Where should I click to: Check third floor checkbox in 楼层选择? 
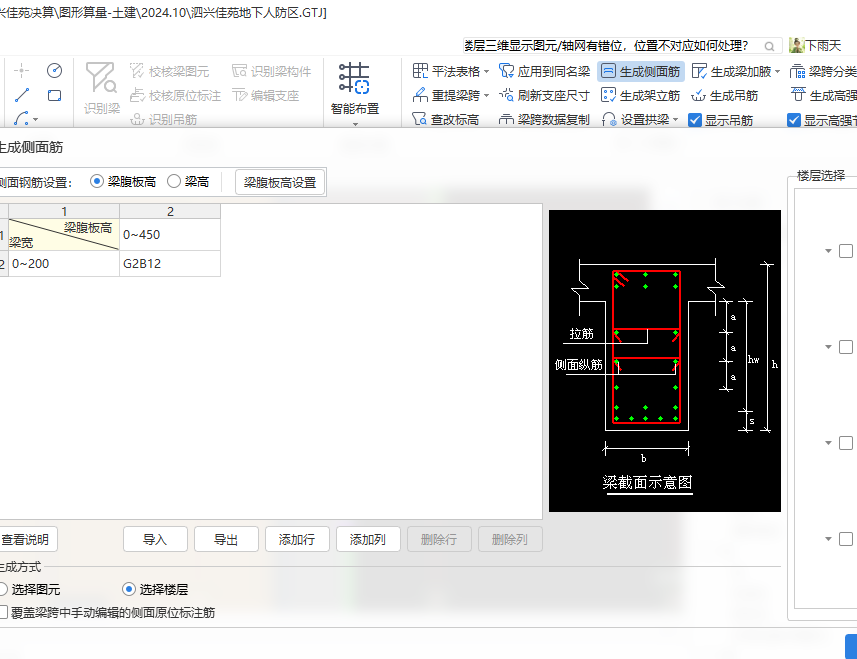point(846,443)
